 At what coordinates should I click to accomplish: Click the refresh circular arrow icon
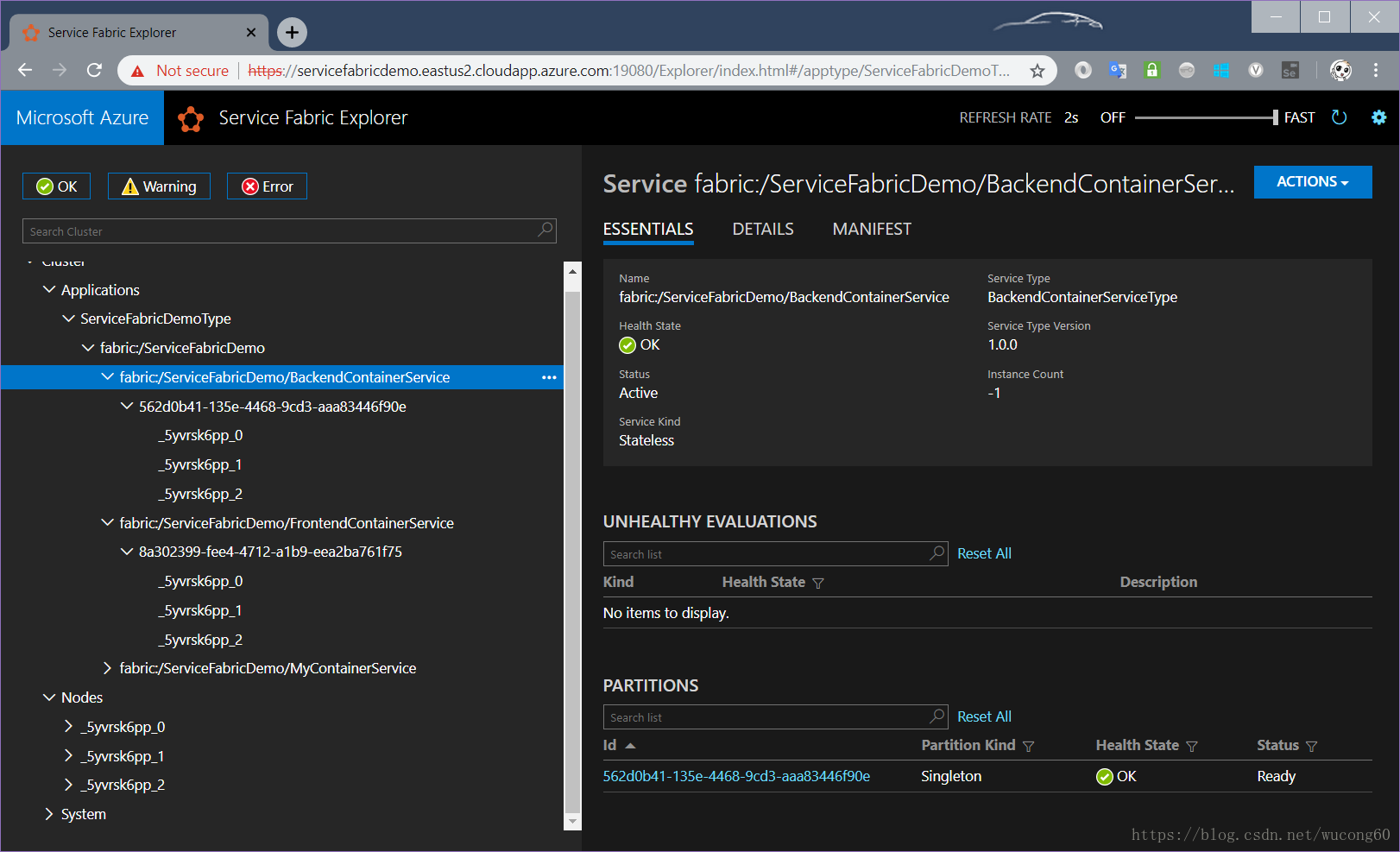click(x=1339, y=117)
